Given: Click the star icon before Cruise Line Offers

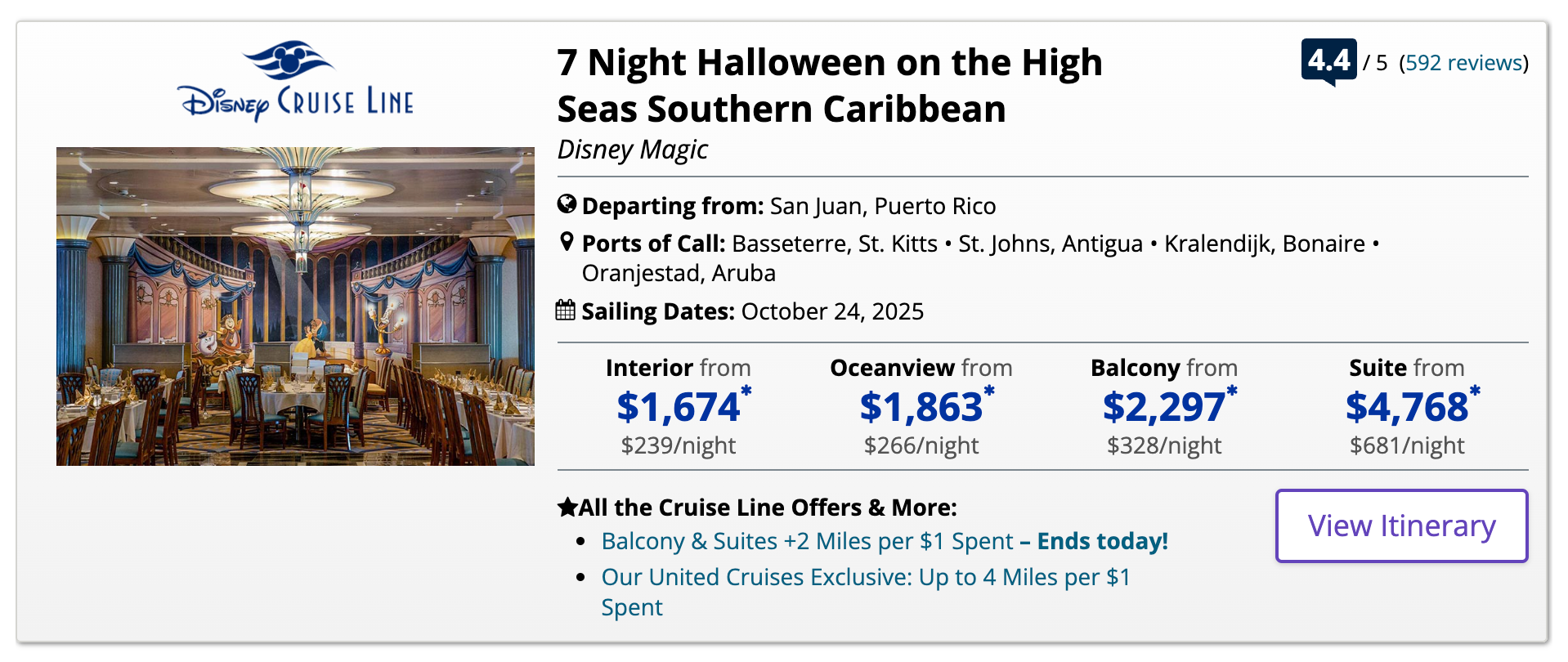Looking at the screenshot, I should [x=567, y=508].
